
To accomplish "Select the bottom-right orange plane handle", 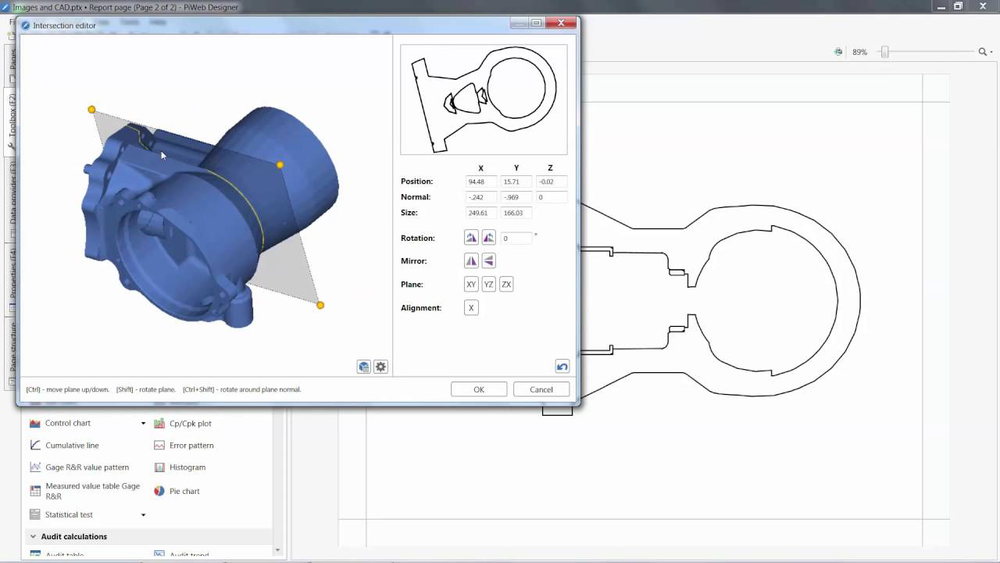I will [320, 305].
